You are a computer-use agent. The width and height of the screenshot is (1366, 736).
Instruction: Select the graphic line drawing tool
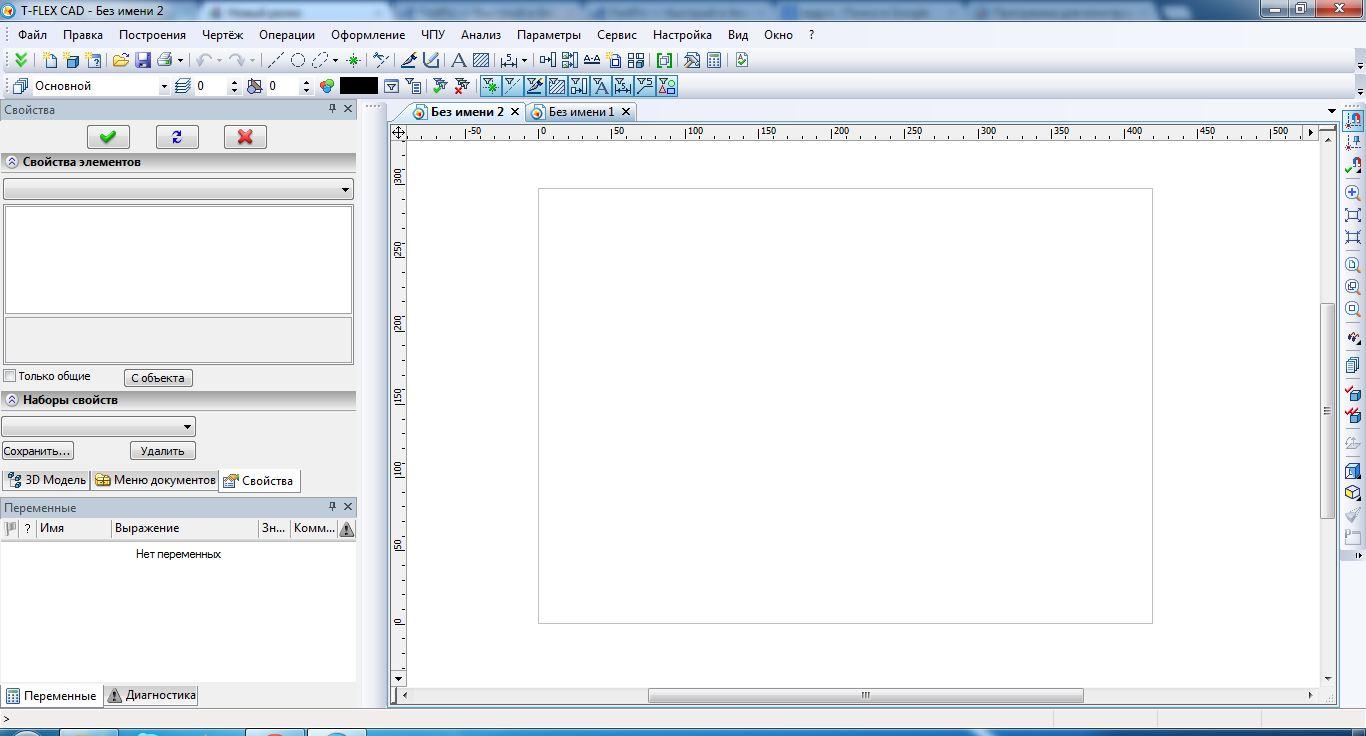pyautogui.click(x=409, y=60)
